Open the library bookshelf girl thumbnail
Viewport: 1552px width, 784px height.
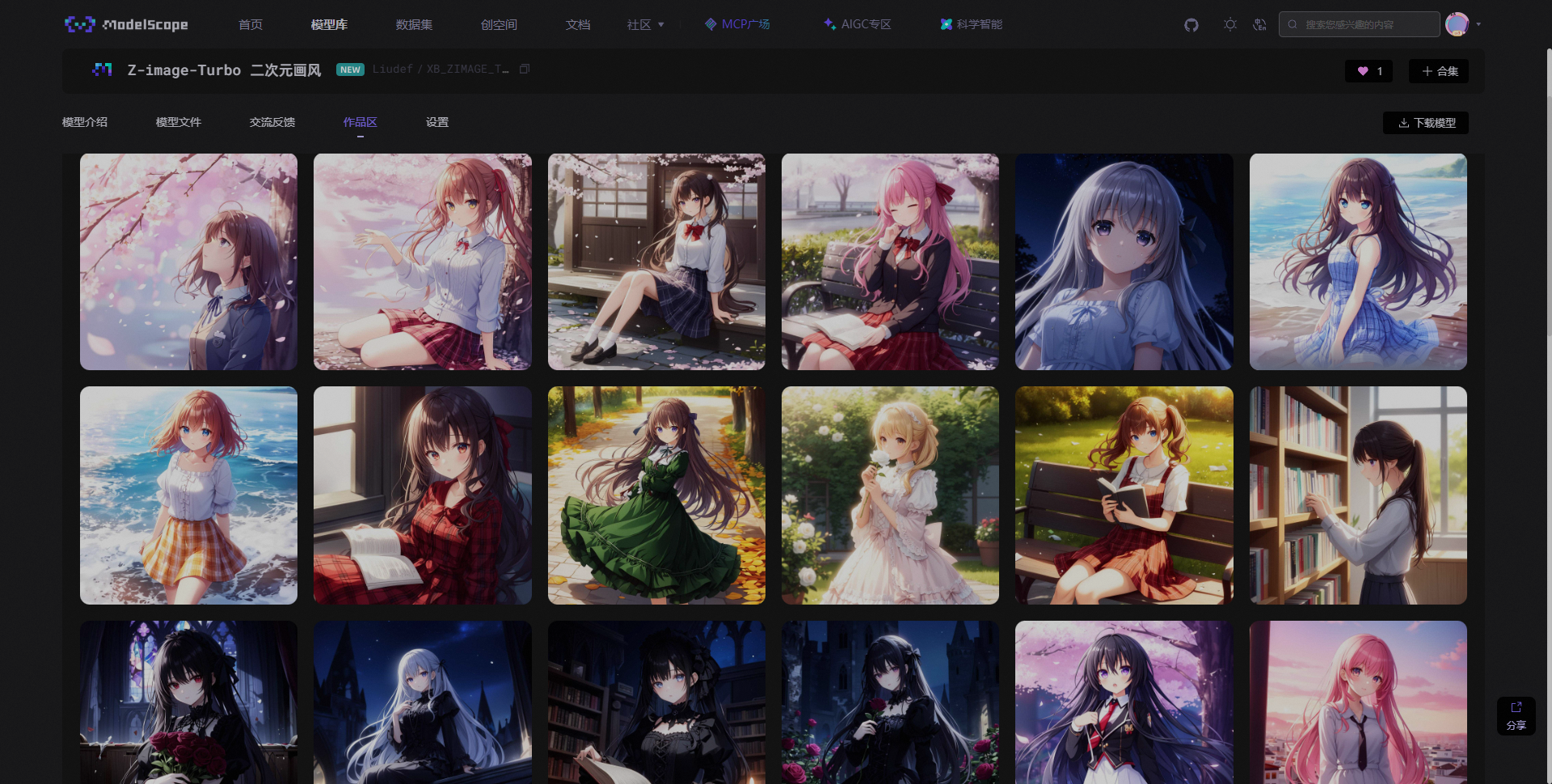pyautogui.click(x=1358, y=495)
